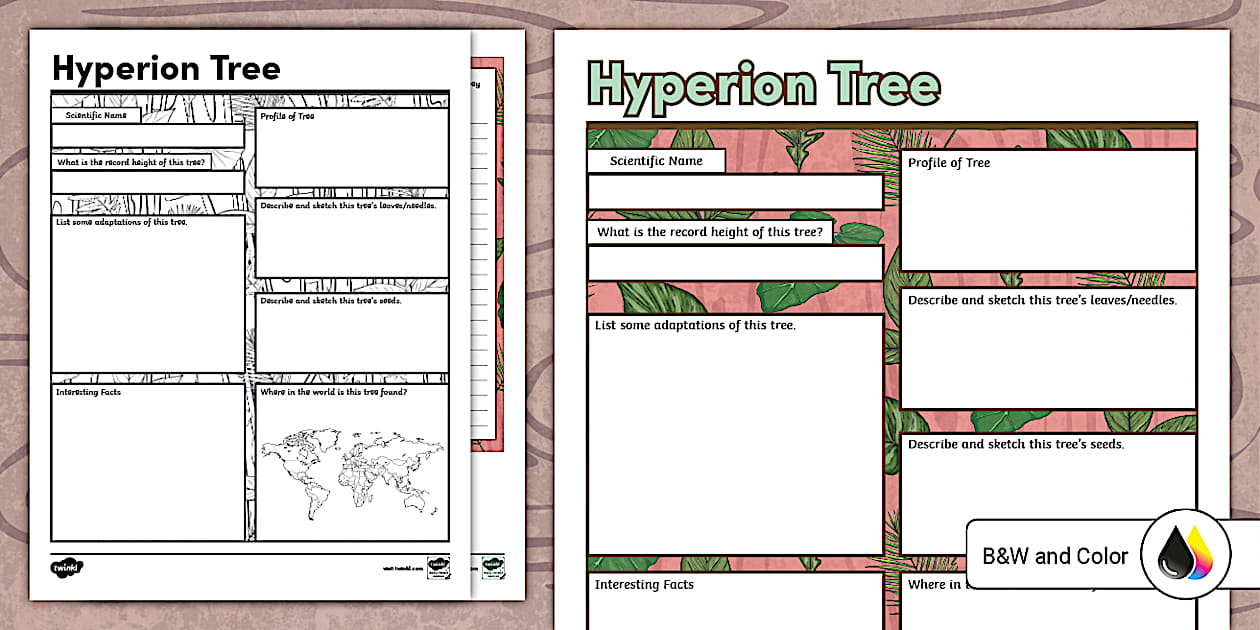Screen dimensions: 1260x630
Task: Click the Twinkl cloud logo on the B&W sheet
Action: coord(66,566)
